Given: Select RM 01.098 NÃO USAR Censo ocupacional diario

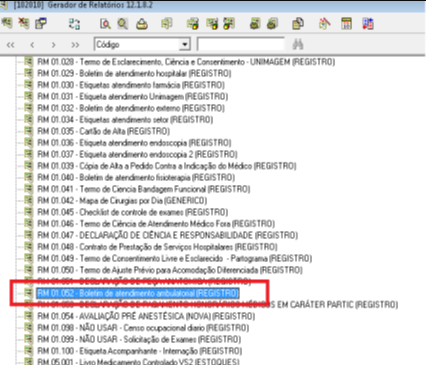Looking at the screenshot, I should point(143,328).
